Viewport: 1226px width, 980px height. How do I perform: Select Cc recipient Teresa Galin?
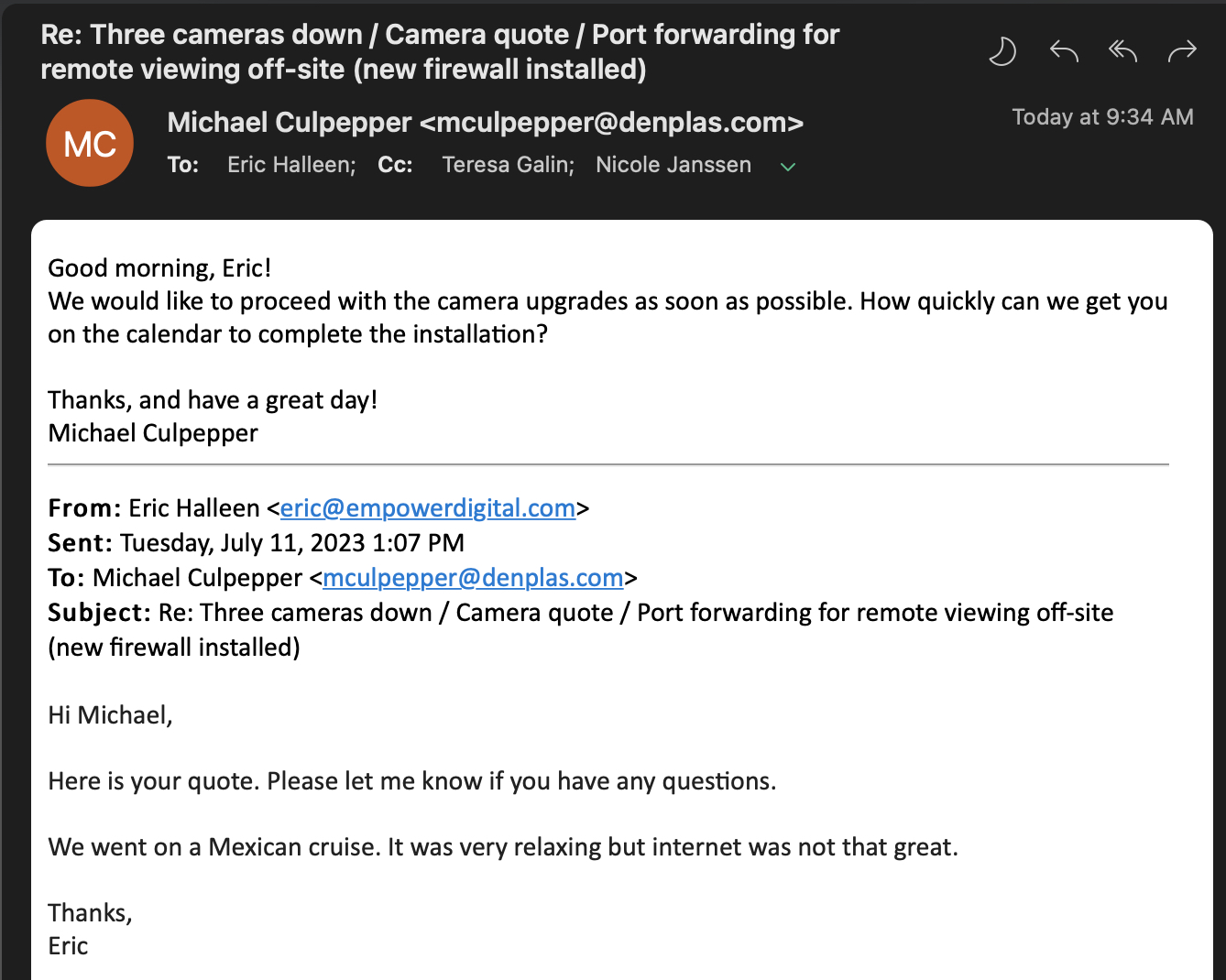(508, 165)
